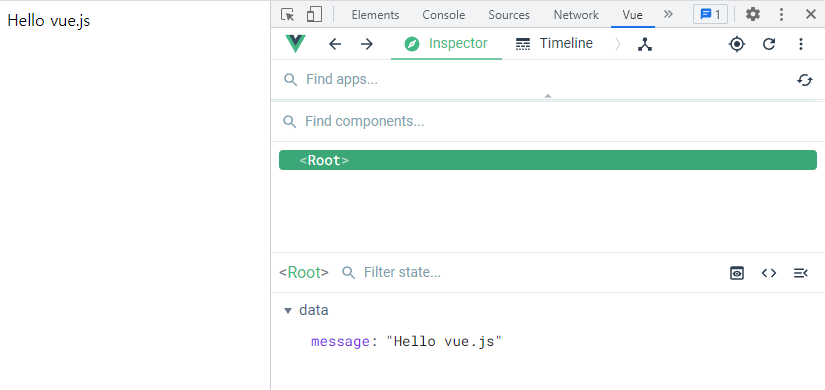Open the issues counter badge

710,14
